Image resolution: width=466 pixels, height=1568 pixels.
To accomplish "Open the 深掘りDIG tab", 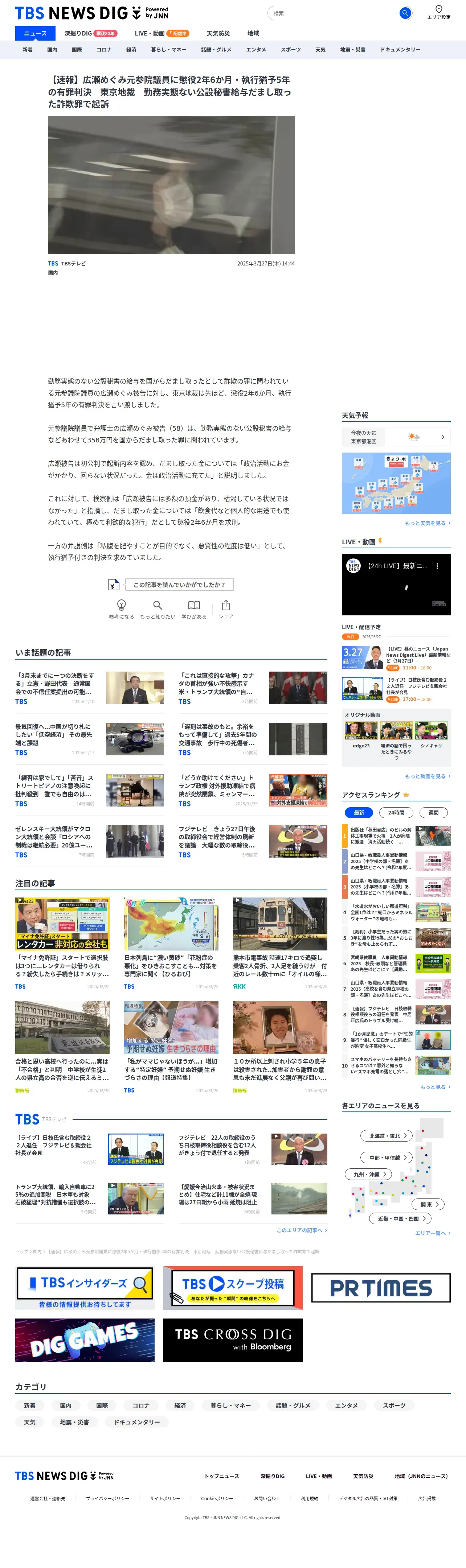I will coord(91,33).
